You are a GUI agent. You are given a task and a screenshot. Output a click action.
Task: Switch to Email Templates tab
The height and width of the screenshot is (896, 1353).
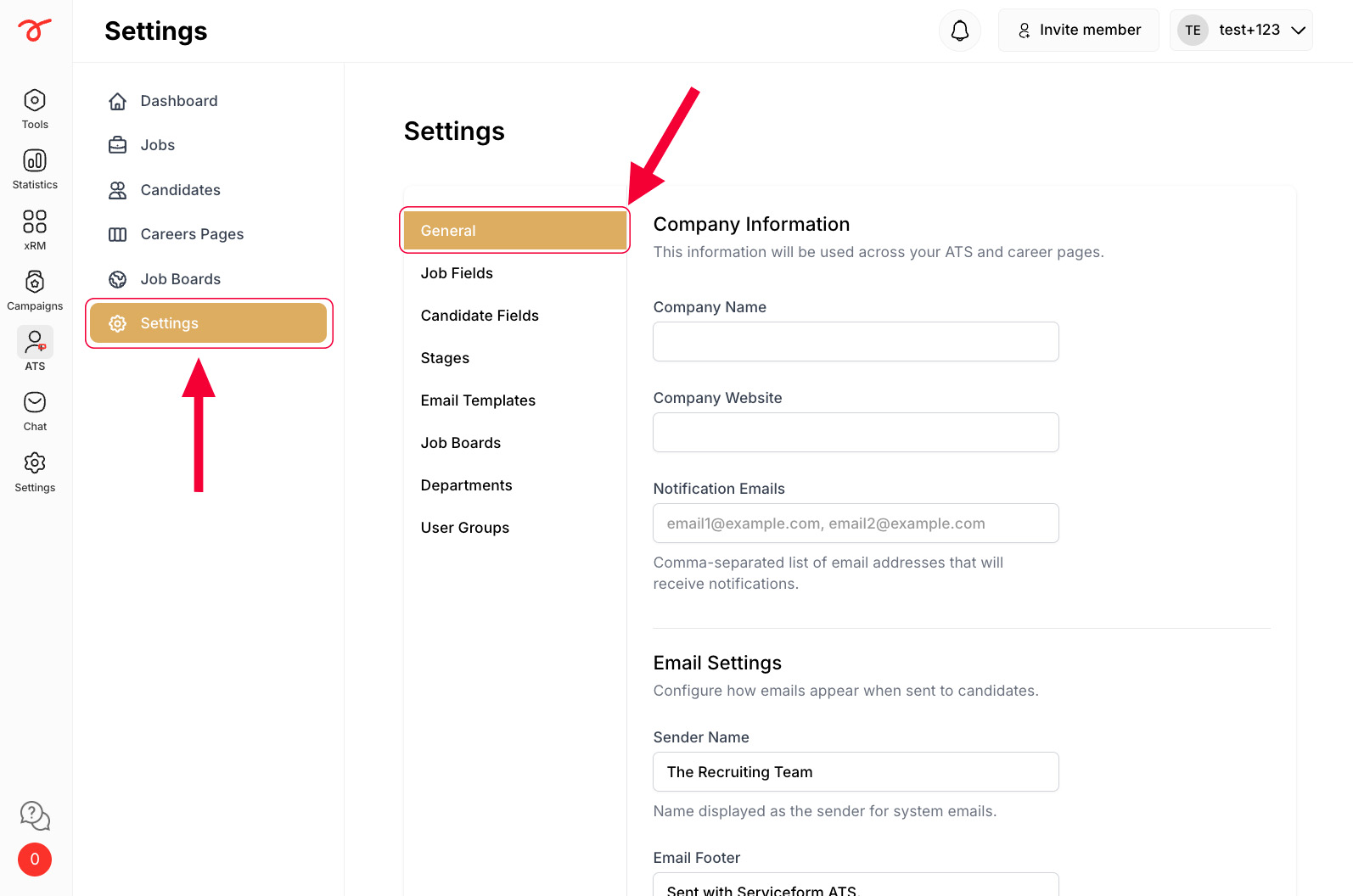(515, 400)
